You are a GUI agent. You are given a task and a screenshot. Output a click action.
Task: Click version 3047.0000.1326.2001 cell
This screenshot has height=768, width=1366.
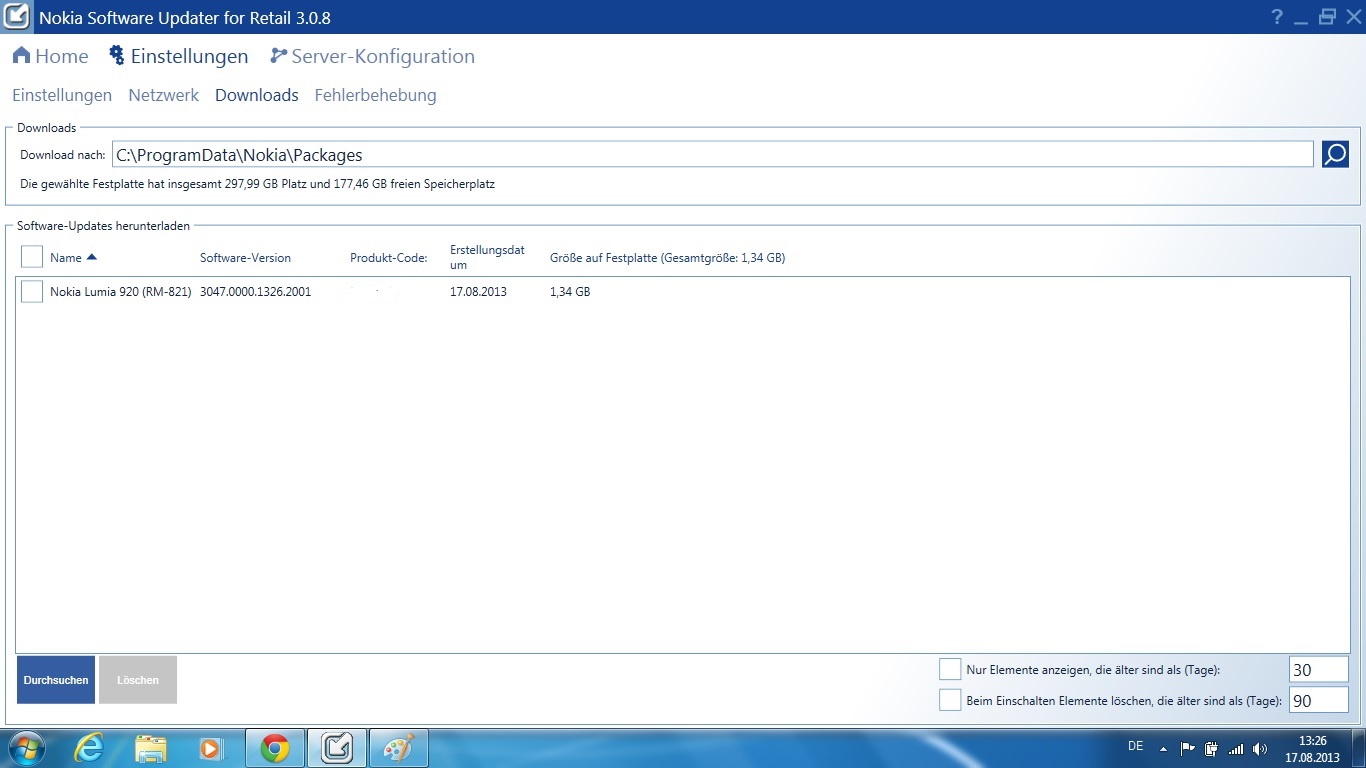[x=255, y=292]
